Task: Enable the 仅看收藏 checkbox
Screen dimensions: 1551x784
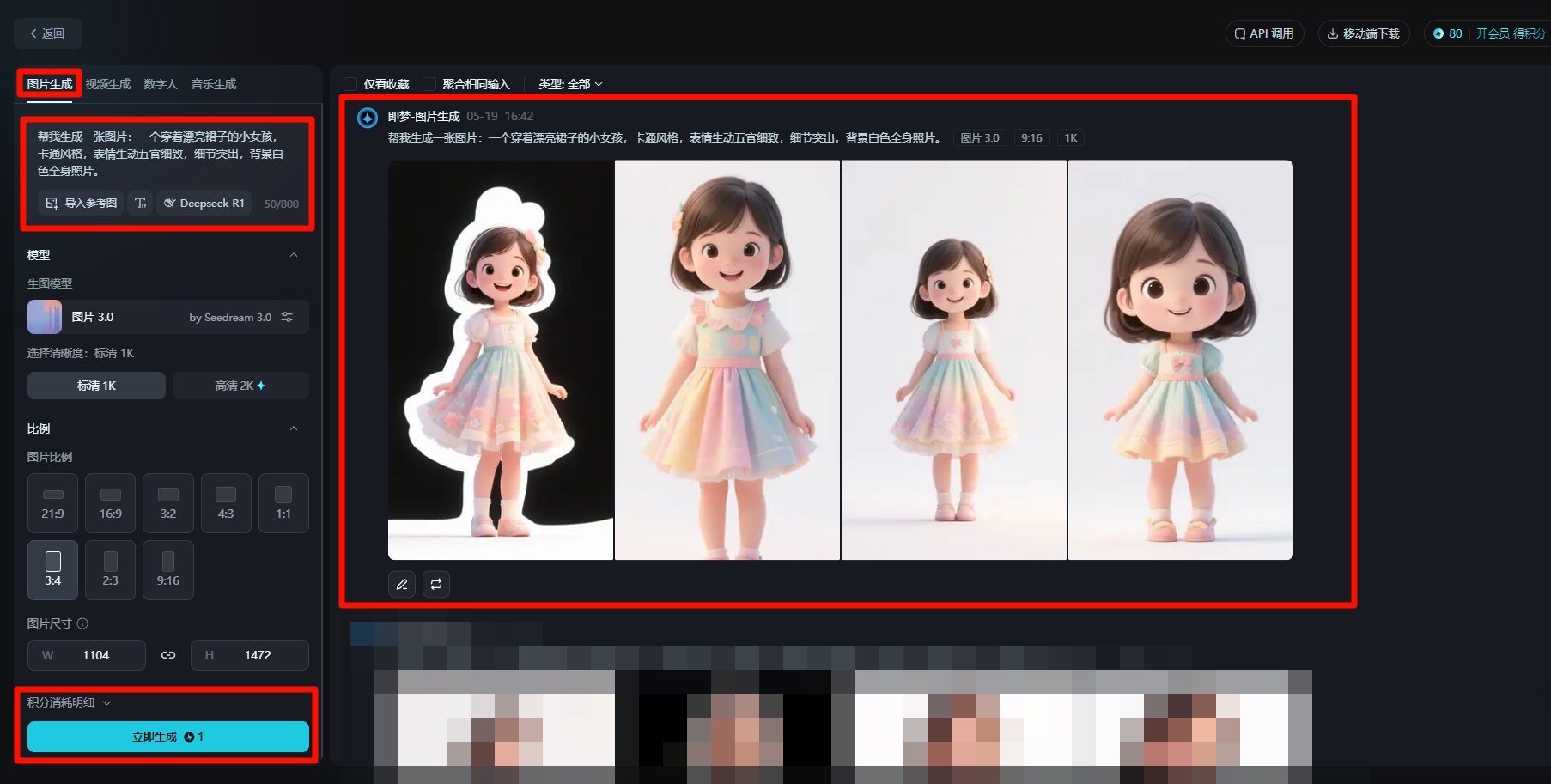Action: point(350,84)
